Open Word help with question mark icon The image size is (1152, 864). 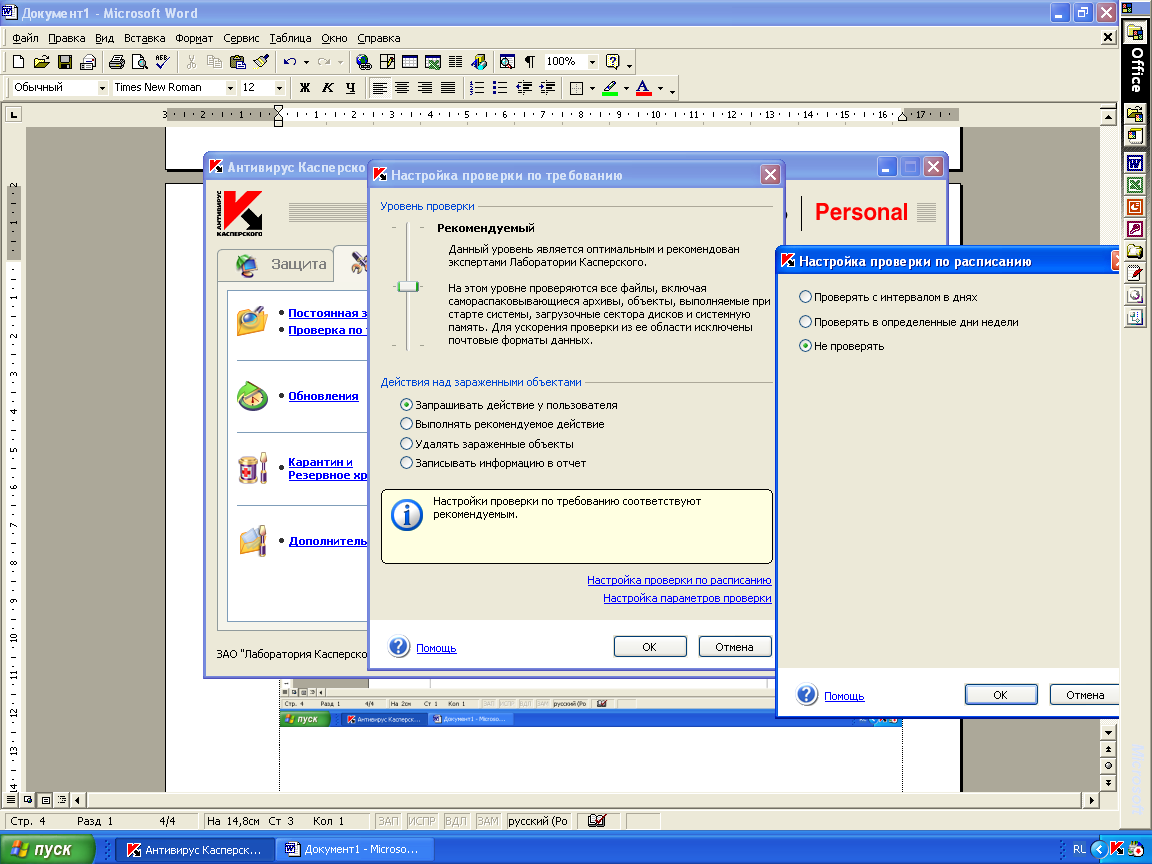[x=612, y=62]
